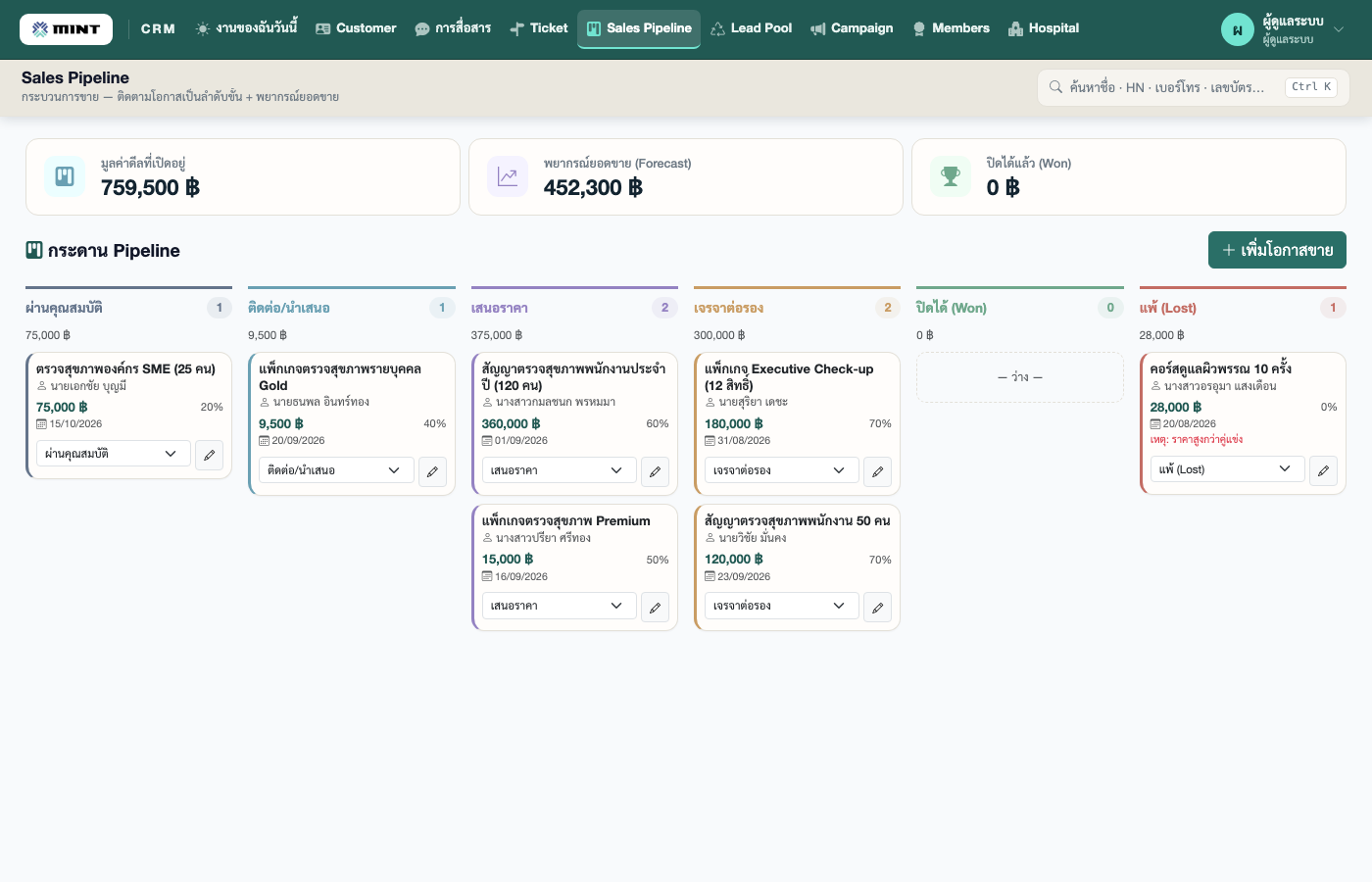This screenshot has height=882, width=1372.
Task: Open the การสื่อสาร tab
Action: click(x=453, y=28)
